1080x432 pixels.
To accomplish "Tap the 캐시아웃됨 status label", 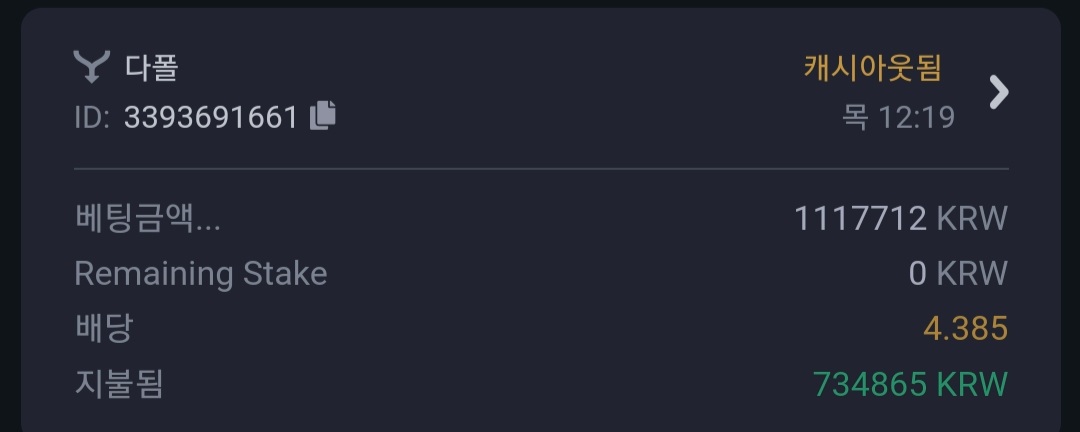I will [872, 68].
